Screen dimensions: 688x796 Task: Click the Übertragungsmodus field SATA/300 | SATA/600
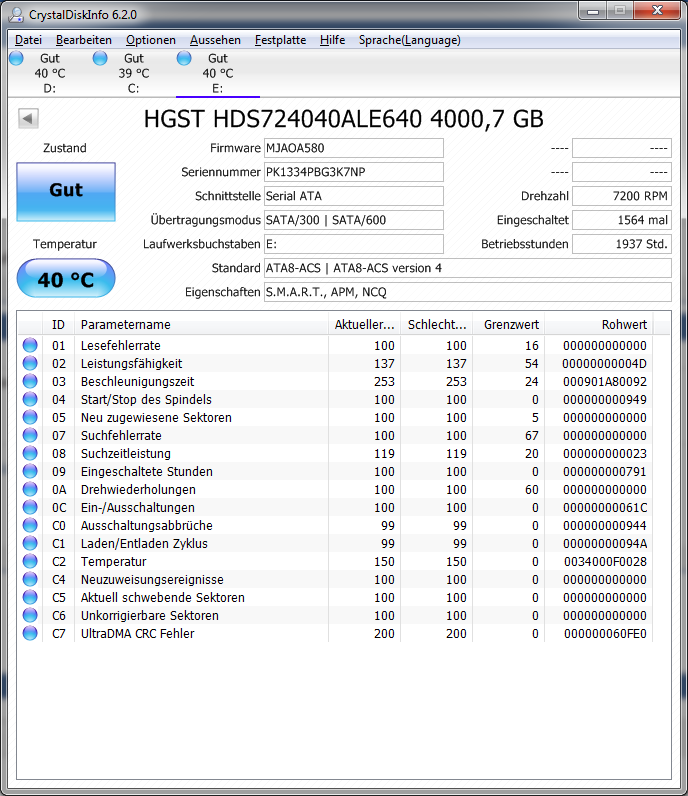tap(353, 220)
